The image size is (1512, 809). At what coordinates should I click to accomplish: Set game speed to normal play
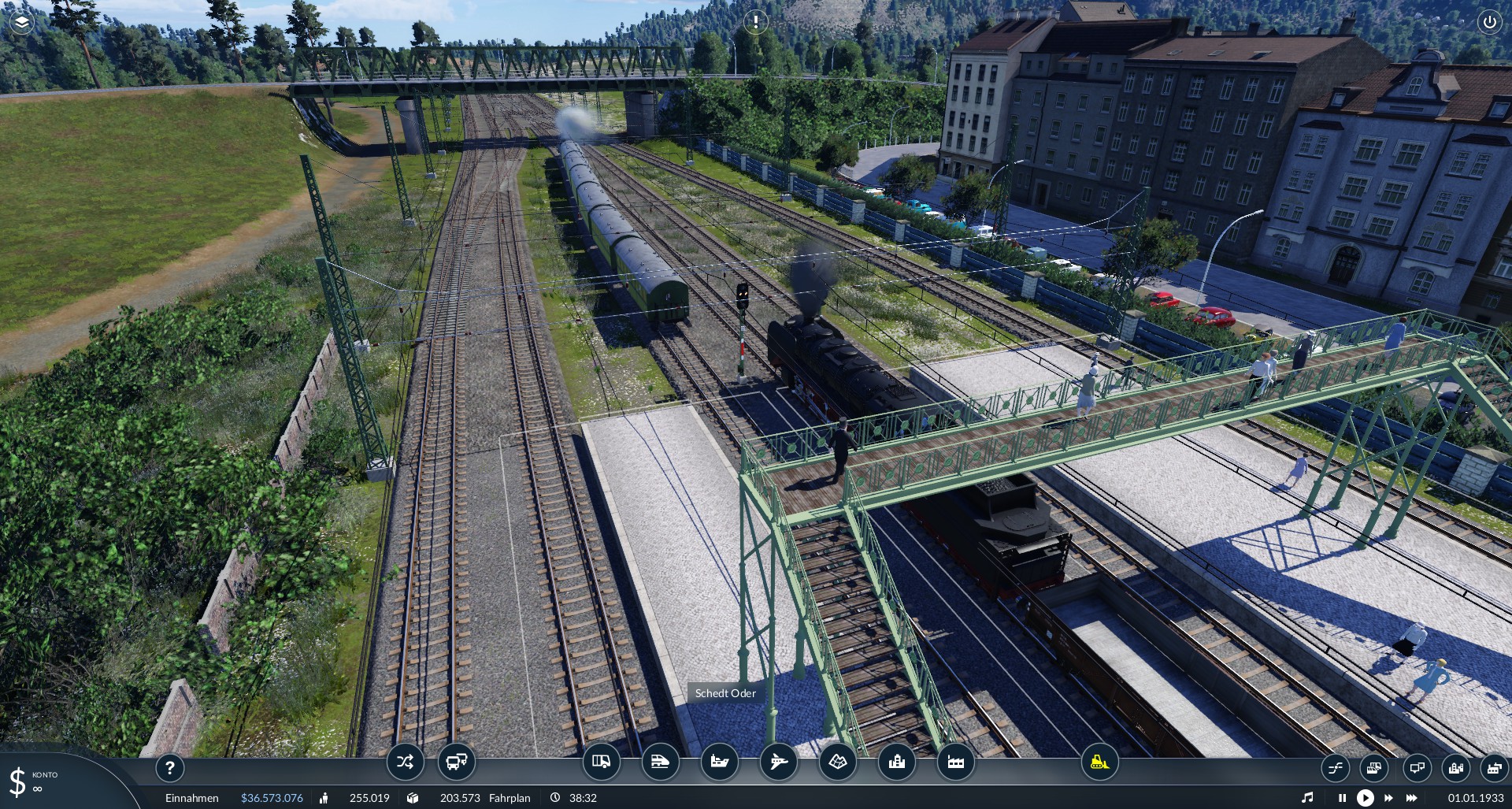click(1366, 798)
